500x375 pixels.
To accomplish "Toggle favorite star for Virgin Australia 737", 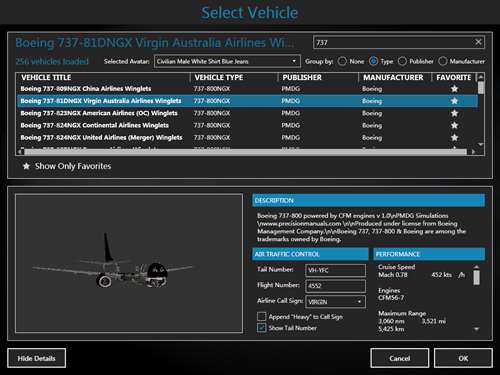I will pyautogui.click(x=454, y=101).
